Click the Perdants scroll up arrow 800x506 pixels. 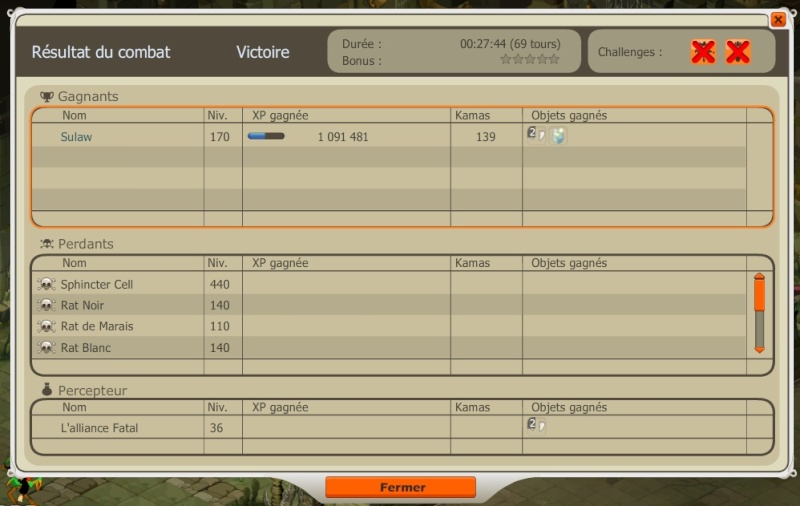click(x=759, y=276)
